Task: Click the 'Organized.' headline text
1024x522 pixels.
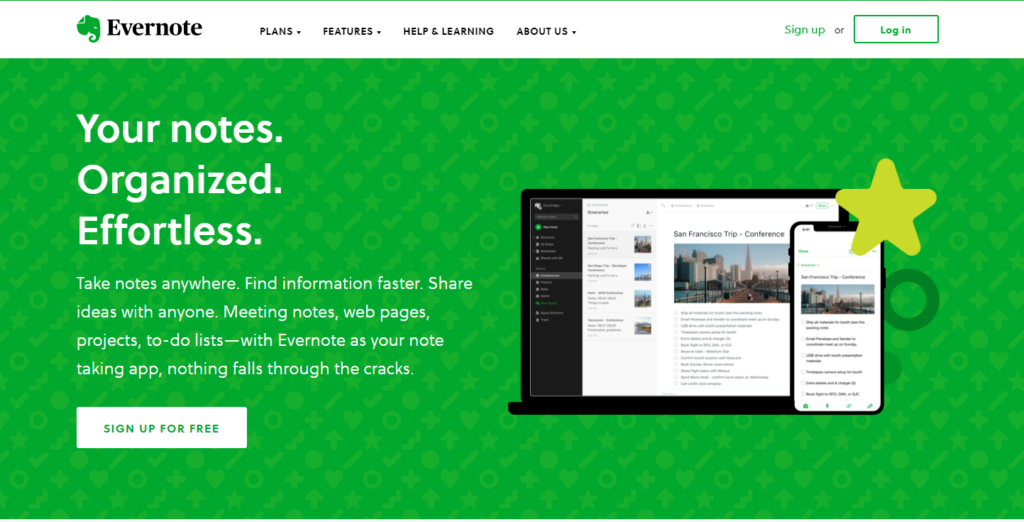Action: click(x=180, y=179)
